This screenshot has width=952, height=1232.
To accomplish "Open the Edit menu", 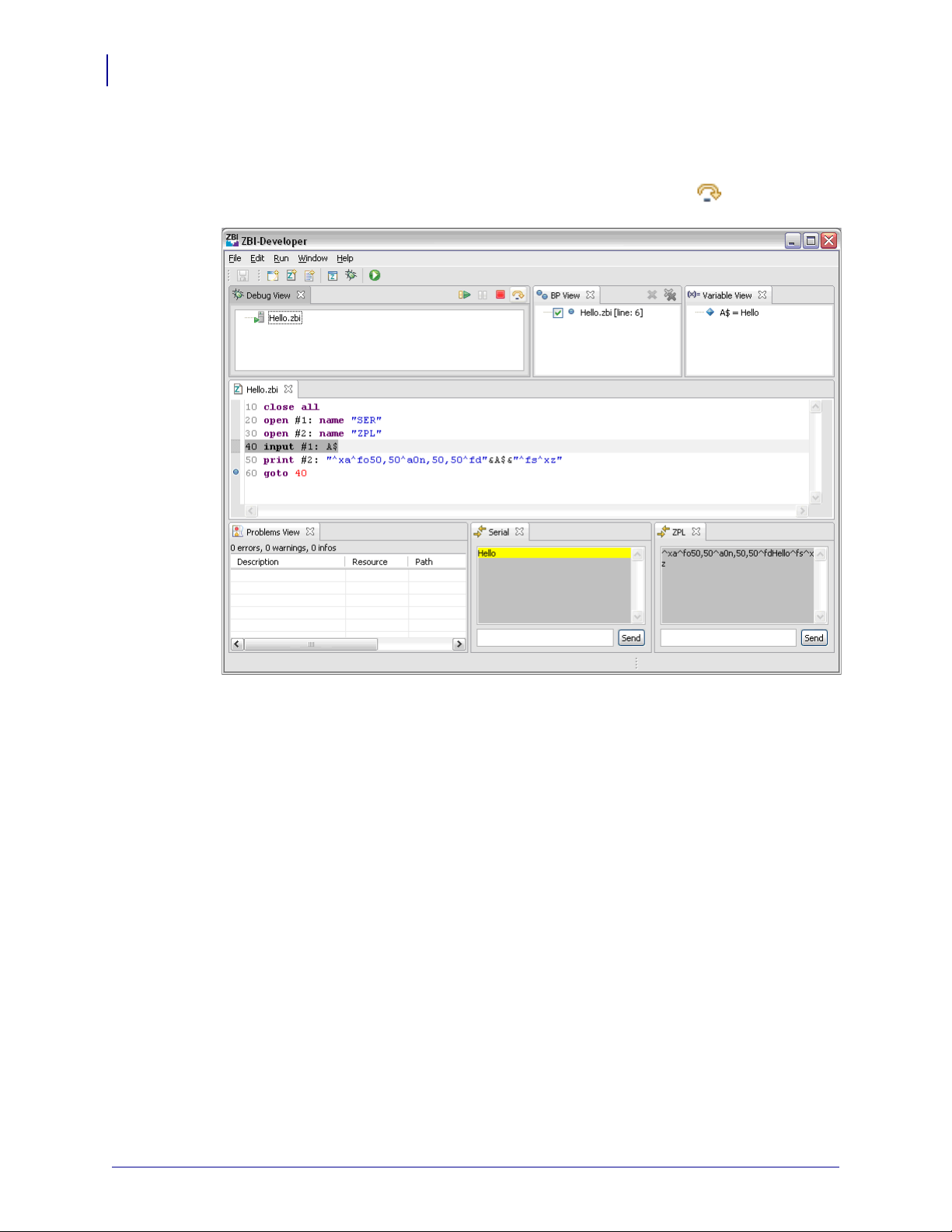I will click(x=257, y=258).
